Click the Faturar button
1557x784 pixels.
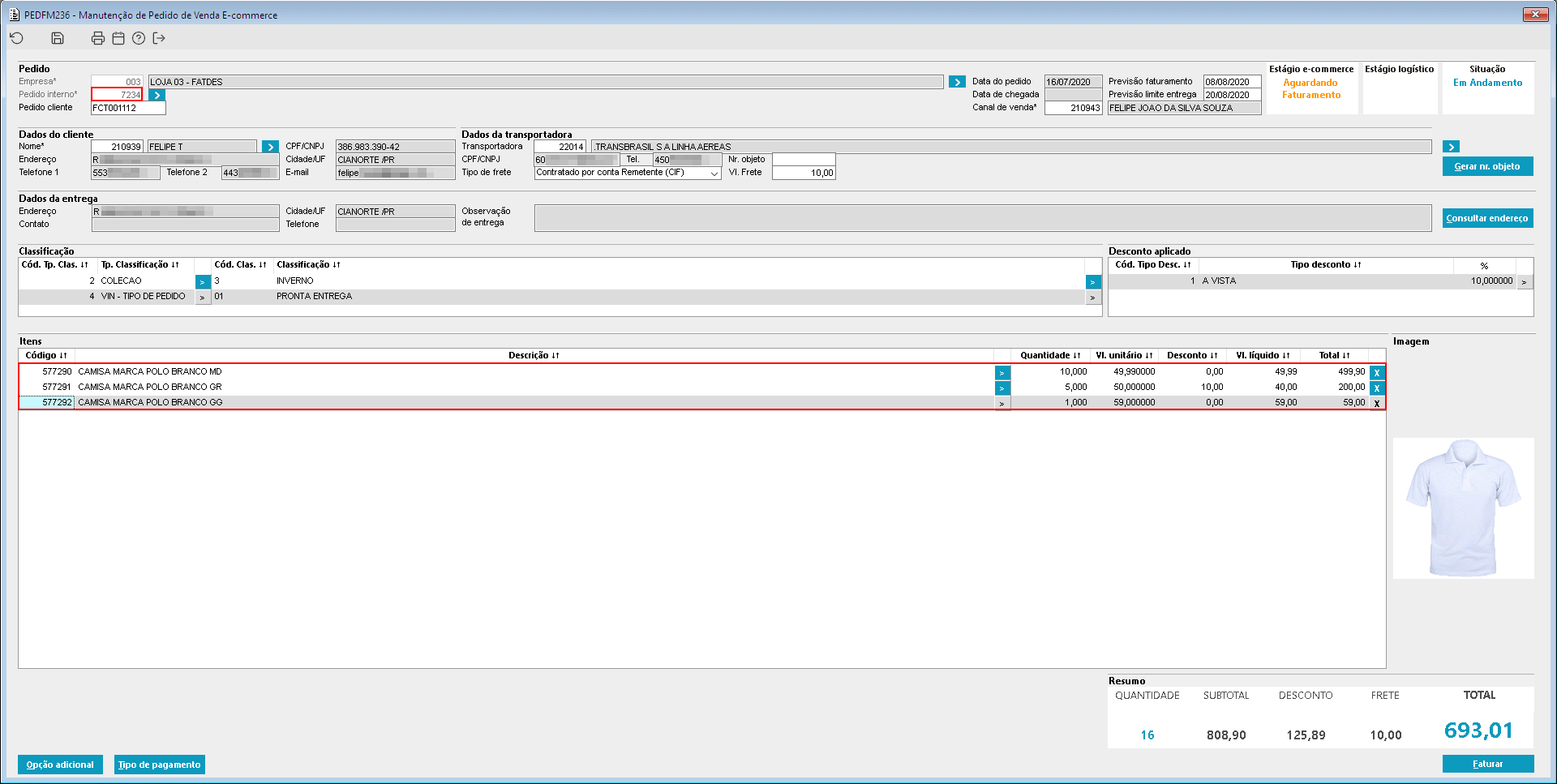1487,764
